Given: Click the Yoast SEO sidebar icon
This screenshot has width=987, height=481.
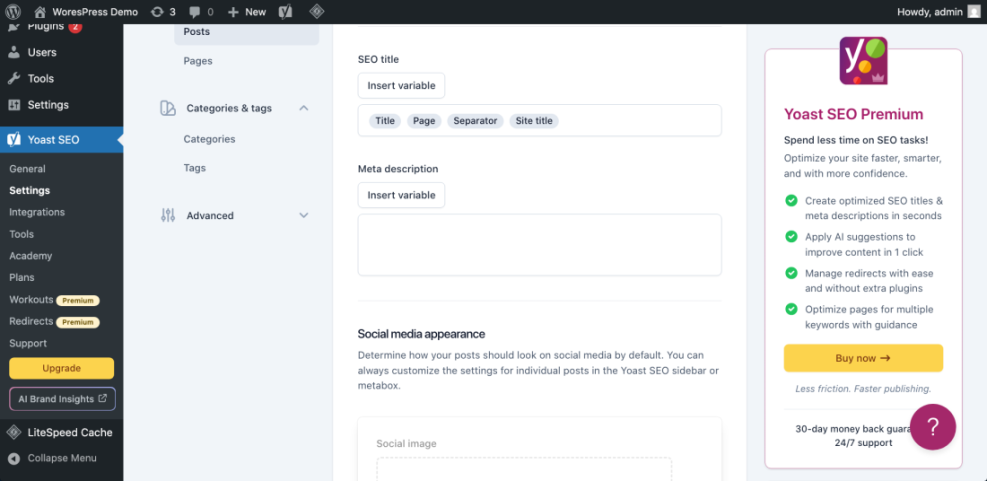Looking at the screenshot, I should click(x=14, y=140).
